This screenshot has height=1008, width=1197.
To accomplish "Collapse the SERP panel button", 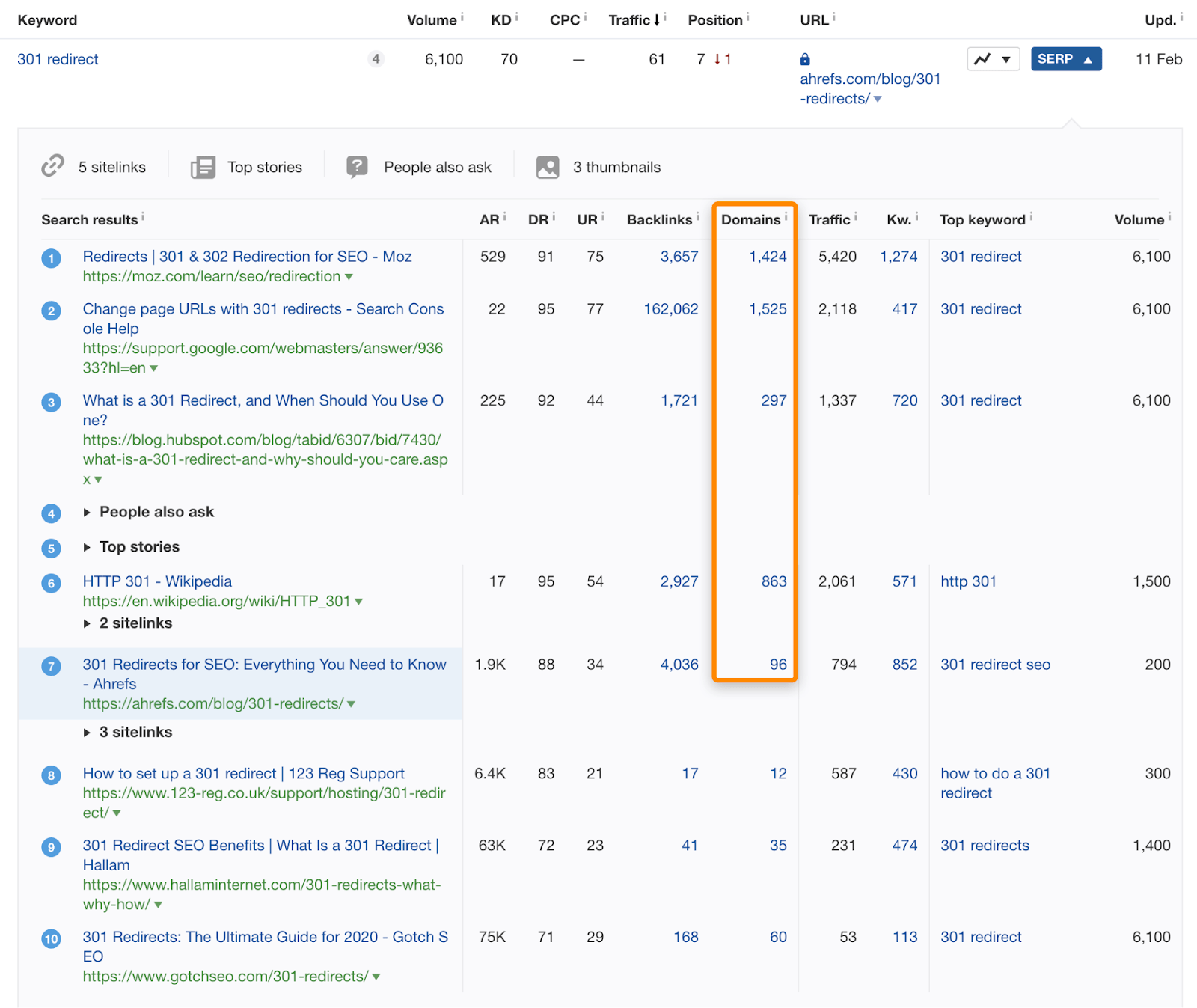I will click(x=1065, y=58).
